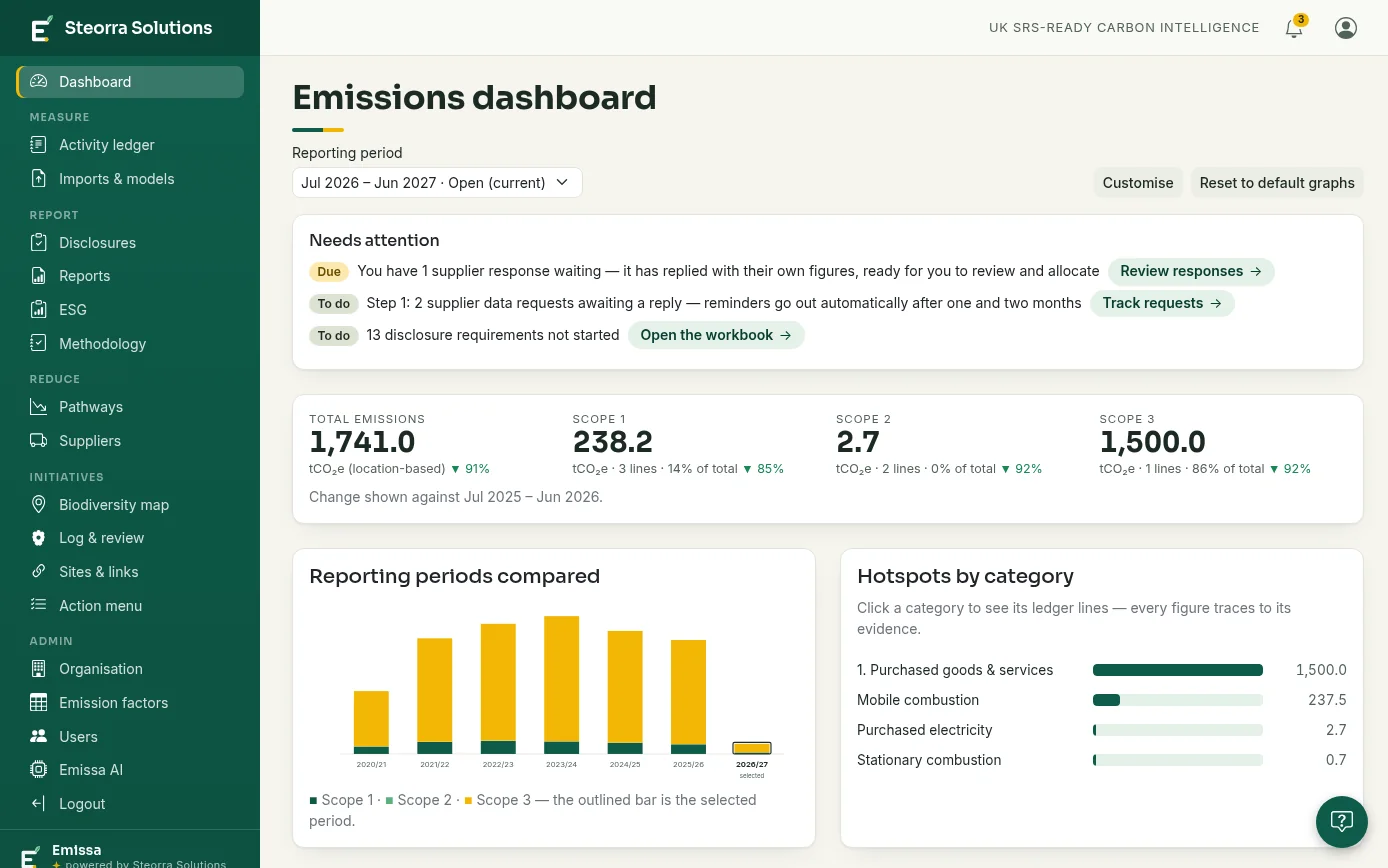The width and height of the screenshot is (1388, 868).
Task: Open the user account profile icon
Action: [x=1346, y=28]
